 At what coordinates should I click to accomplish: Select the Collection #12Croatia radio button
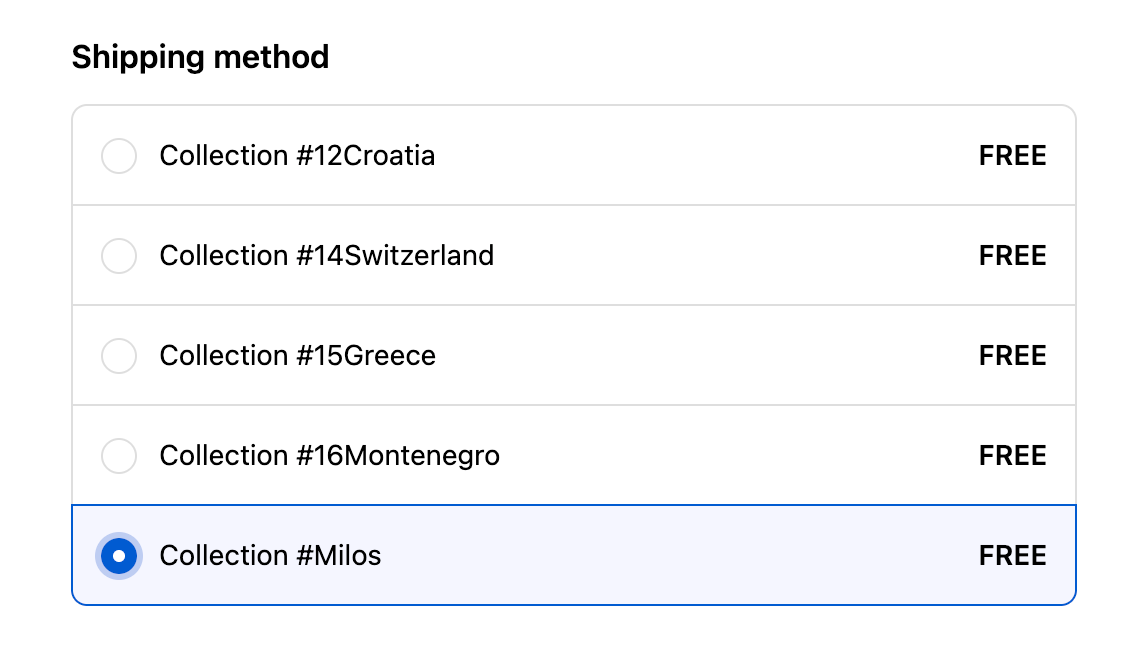[119, 156]
